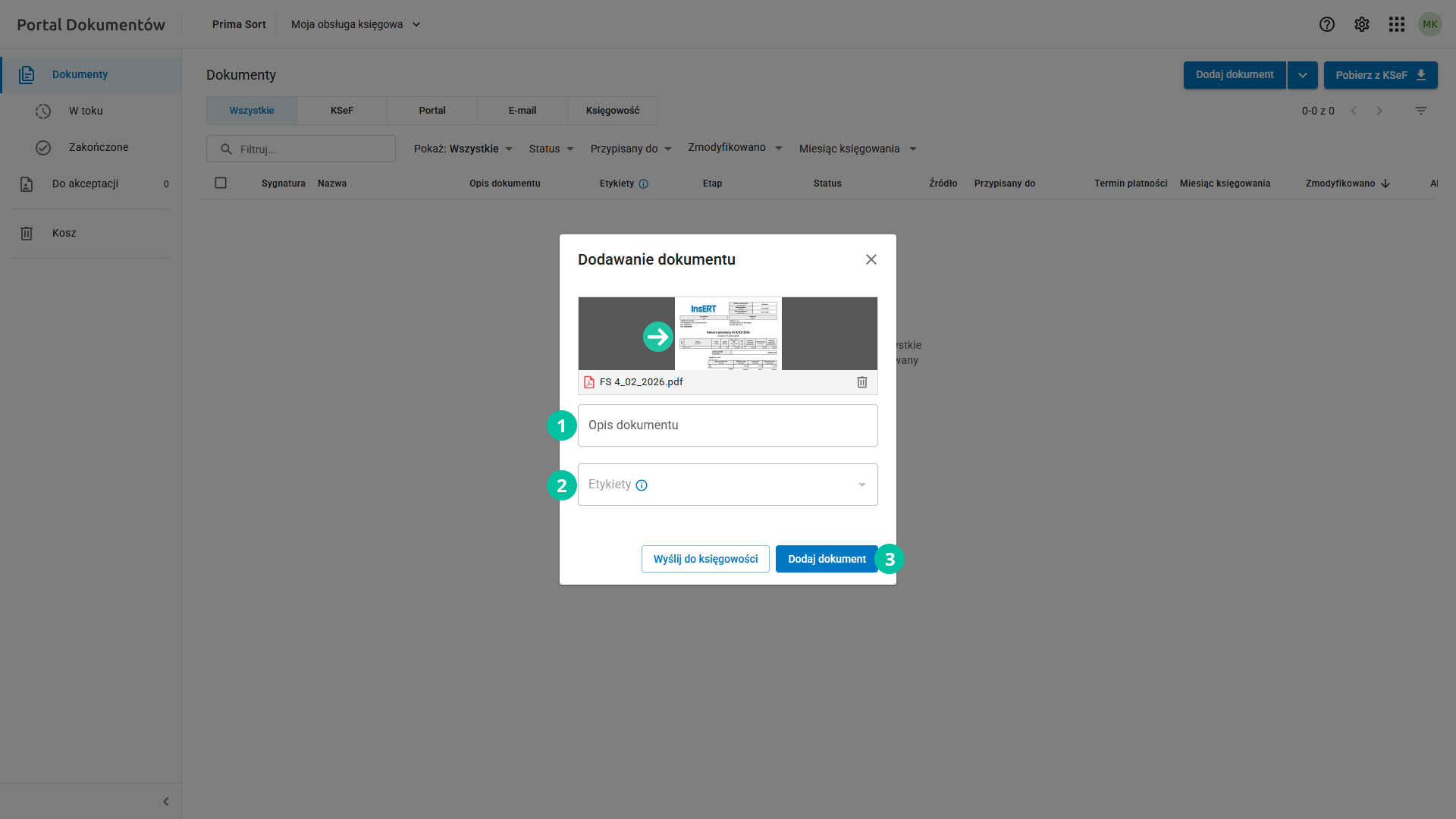The image size is (1456, 819).
Task: Open the Dodaj dokument split arrow
Action: (1302, 75)
